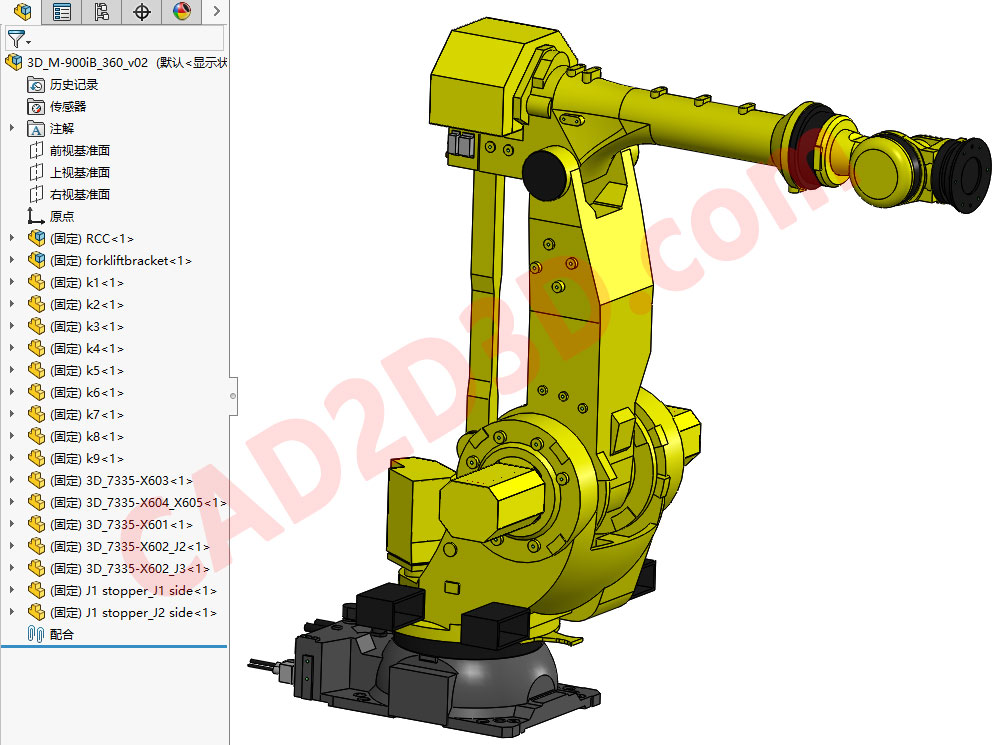Select the 前视基准面 front plane
1004x745 pixels.
pos(80,150)
